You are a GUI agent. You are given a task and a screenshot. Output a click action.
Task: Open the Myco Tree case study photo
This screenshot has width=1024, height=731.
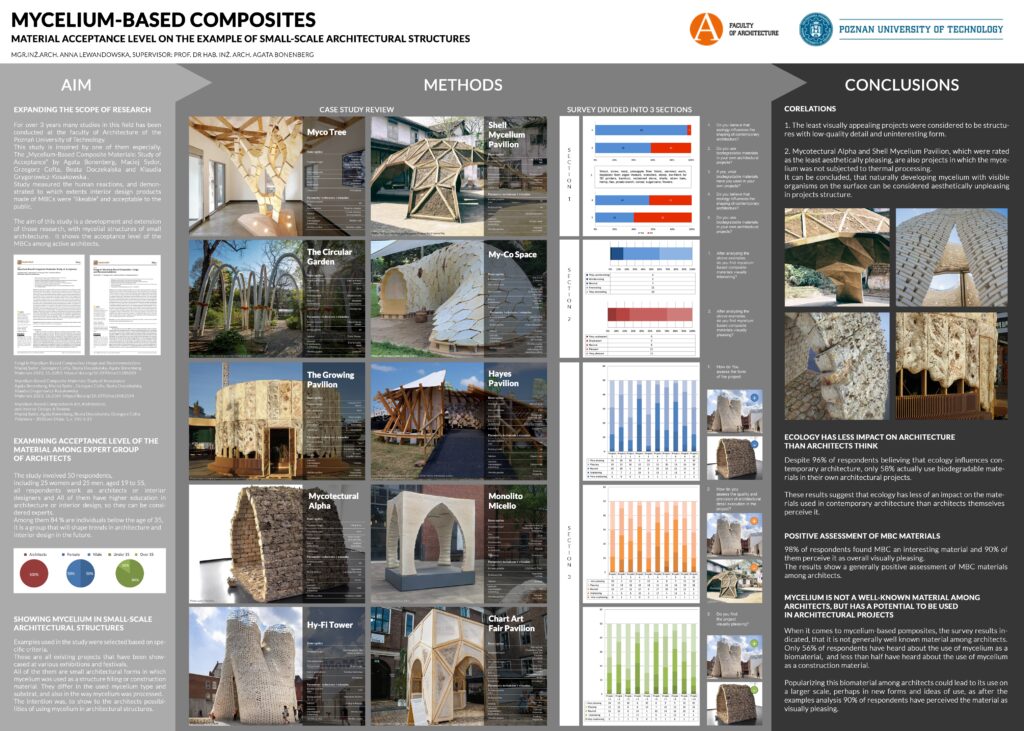pyautogui.click(x=246, y=176)
